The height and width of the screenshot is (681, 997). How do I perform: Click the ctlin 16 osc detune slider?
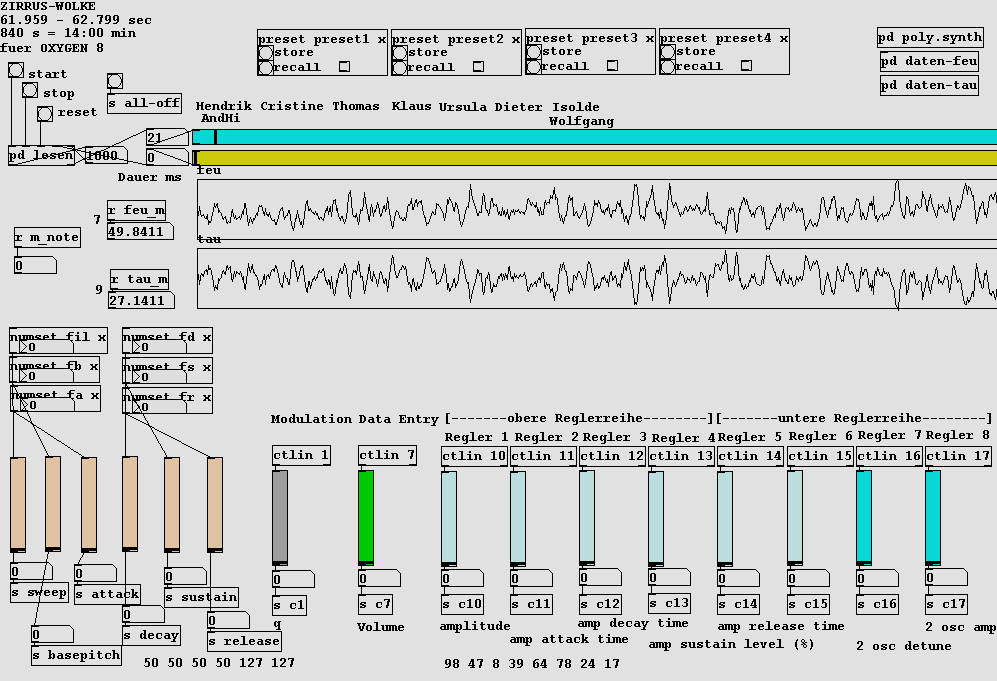click(x=864, y=518)
